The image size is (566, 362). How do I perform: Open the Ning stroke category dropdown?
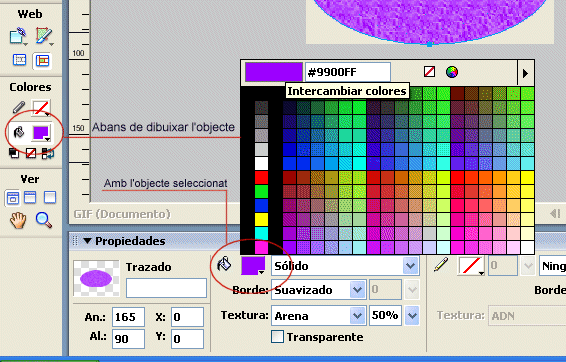[x=552, y=266]
